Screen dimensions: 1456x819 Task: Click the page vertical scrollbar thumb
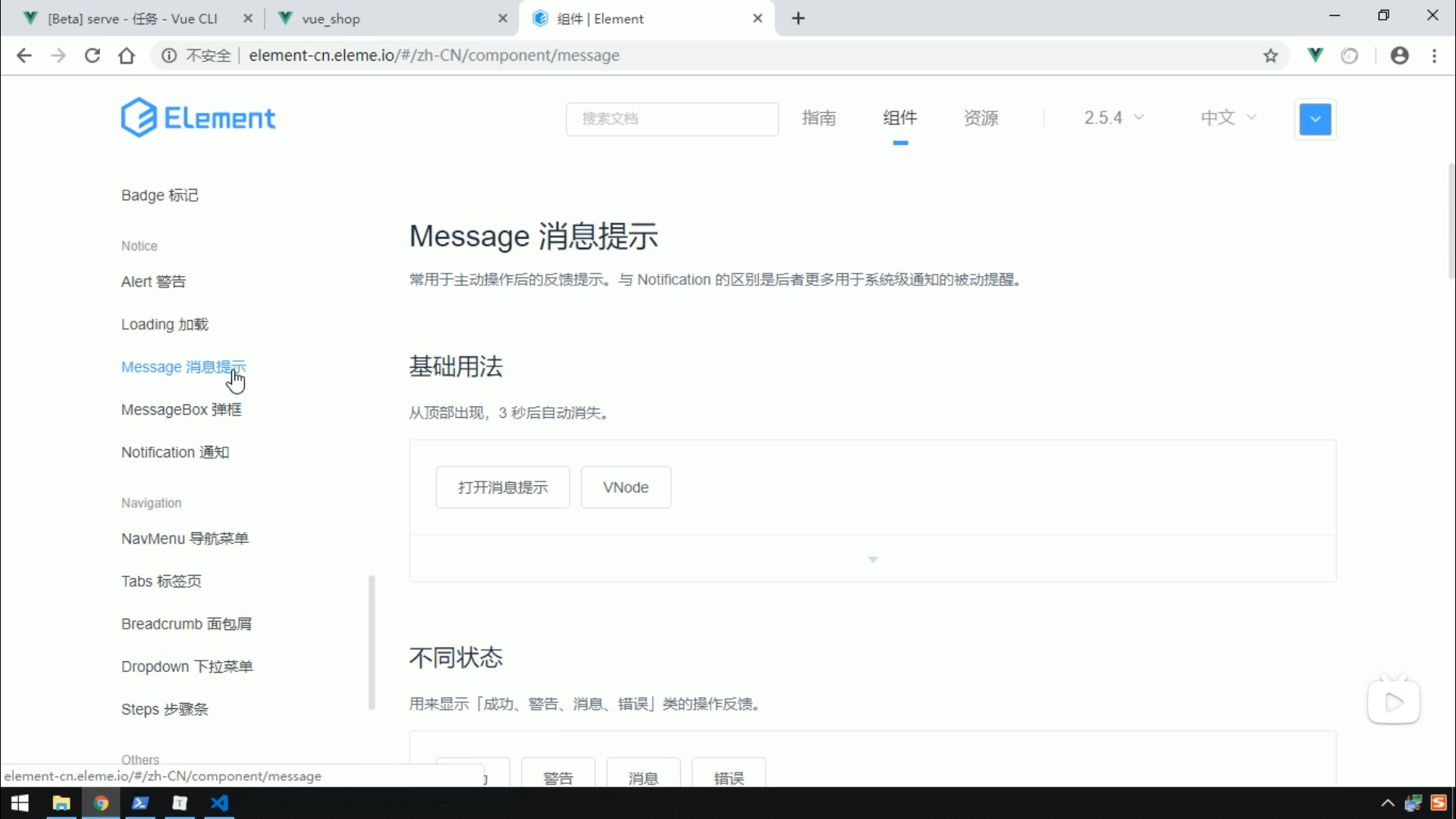[x=1451, y=221]
